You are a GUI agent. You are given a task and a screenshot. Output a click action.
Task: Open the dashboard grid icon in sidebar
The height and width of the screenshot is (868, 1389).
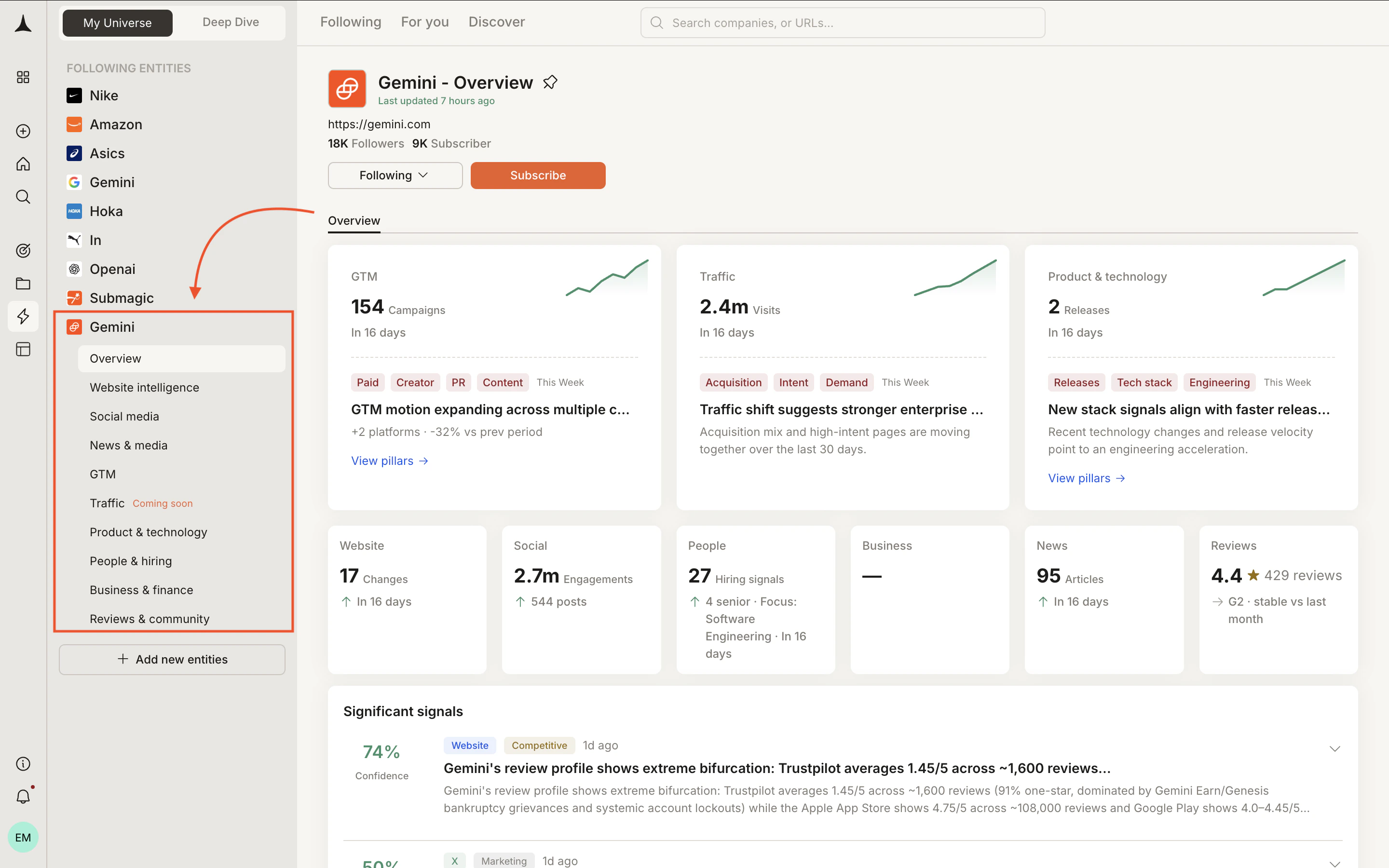[23, 77]
